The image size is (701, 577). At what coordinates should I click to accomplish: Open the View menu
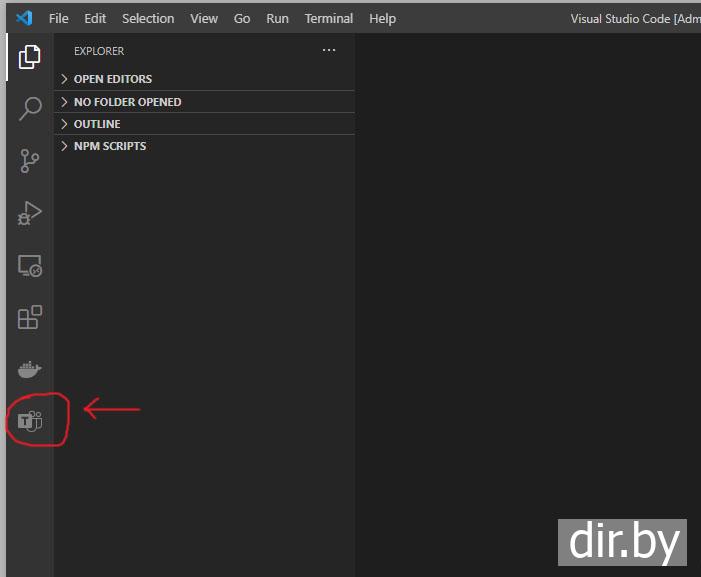[x=204, y=19]
